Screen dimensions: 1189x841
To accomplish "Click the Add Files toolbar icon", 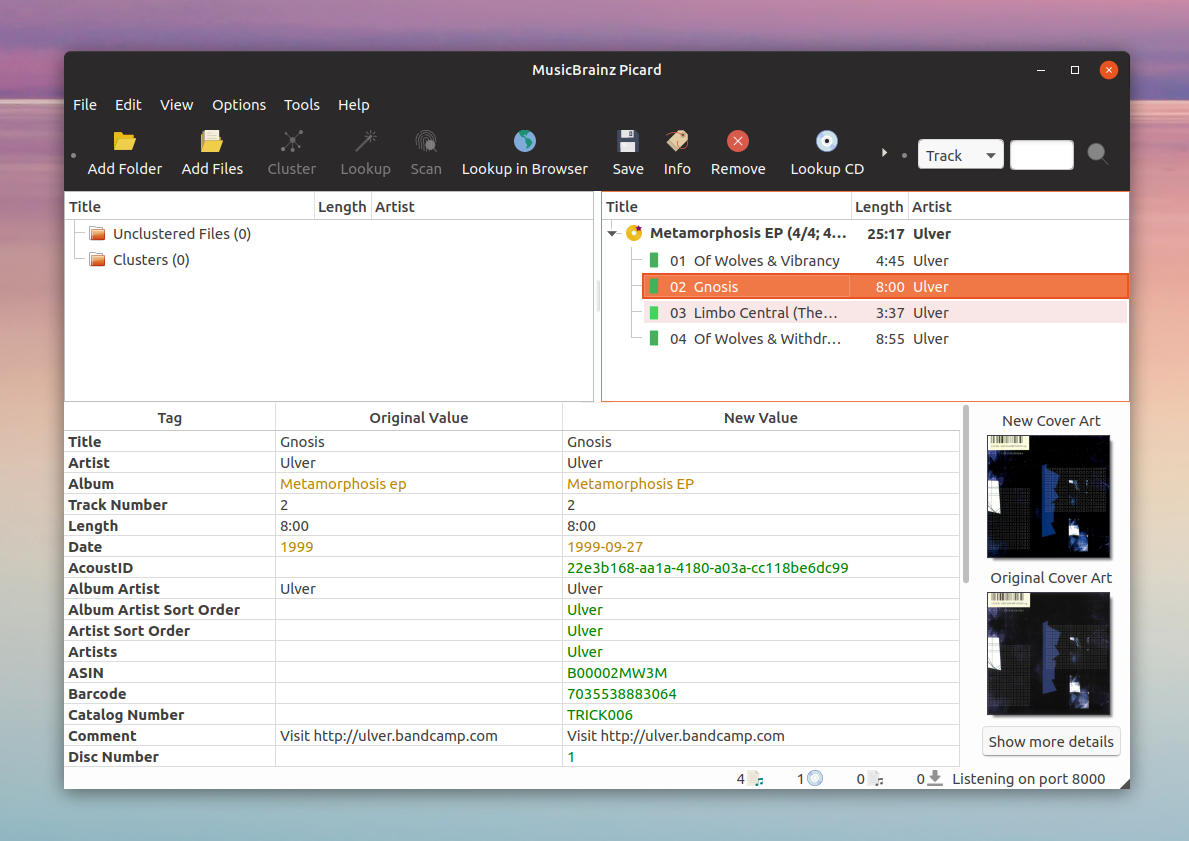I will pos(212,141).
